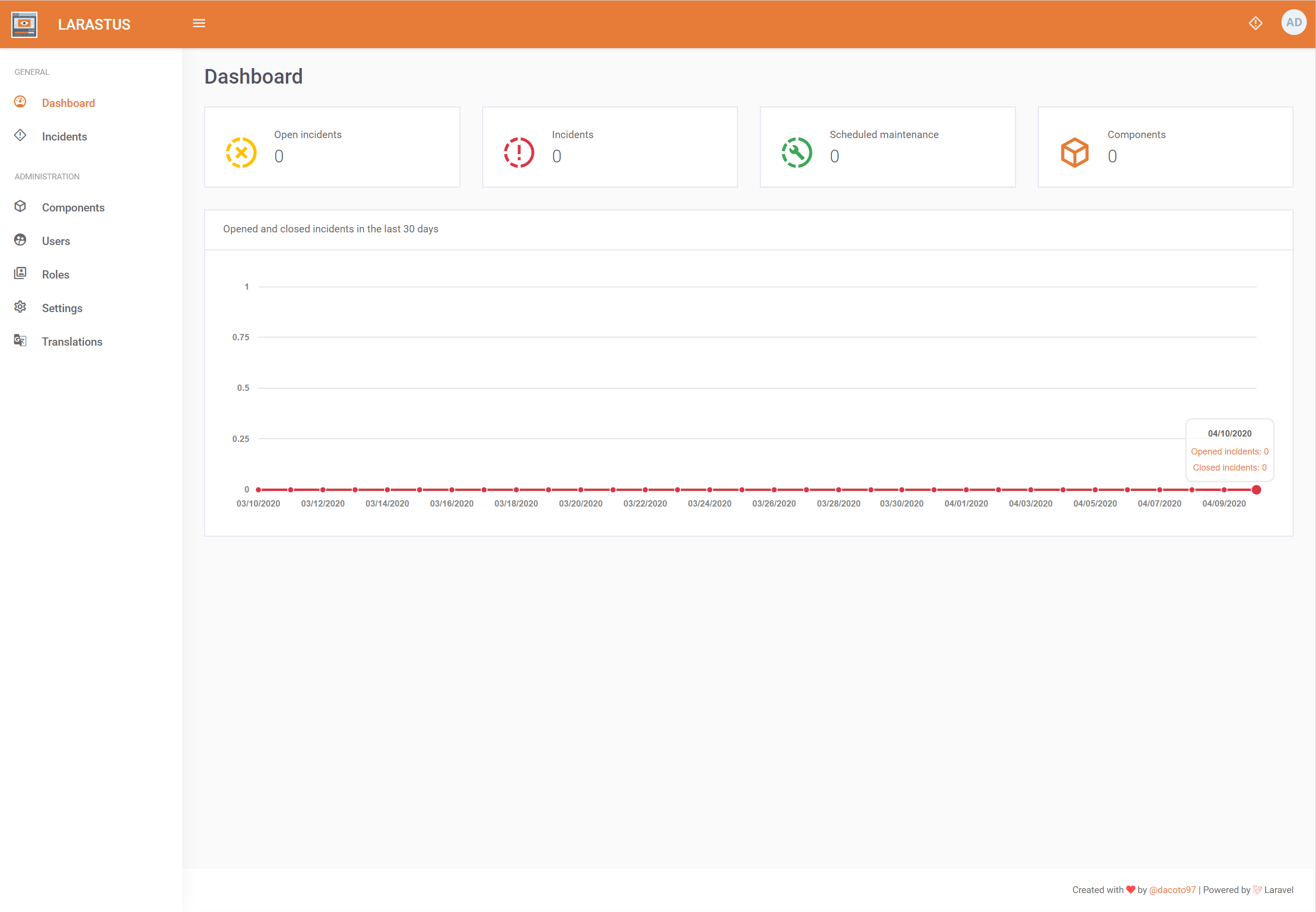Open Settings using the gear icon
Viewport: 1316px width, 912px height.
click(20, 307)
